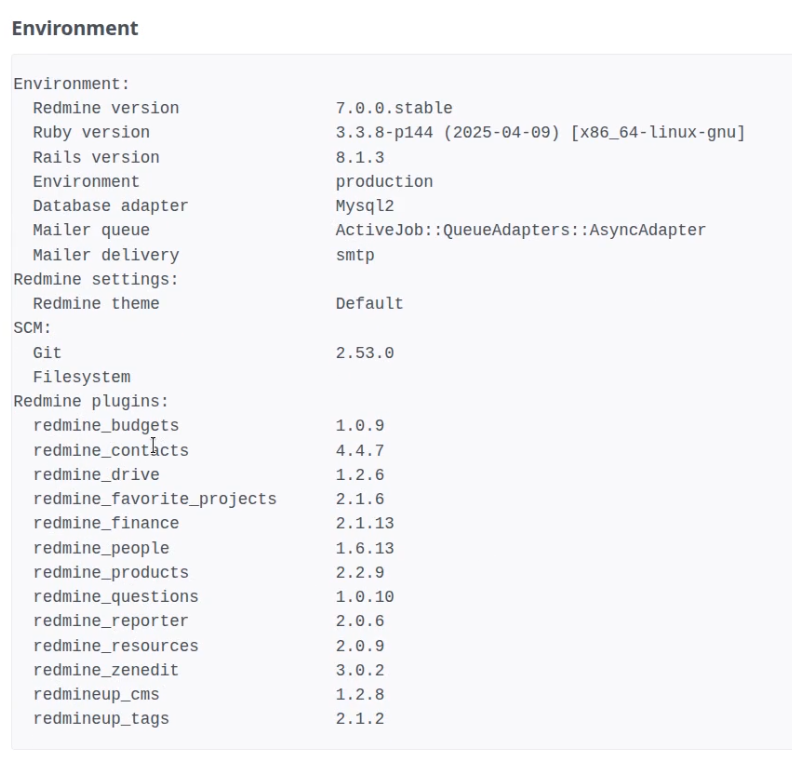Select the theme value "Default"
Image resolution: width=792 pixels, height=780 pixels.
pyautogui.click(x=370, y=304)
